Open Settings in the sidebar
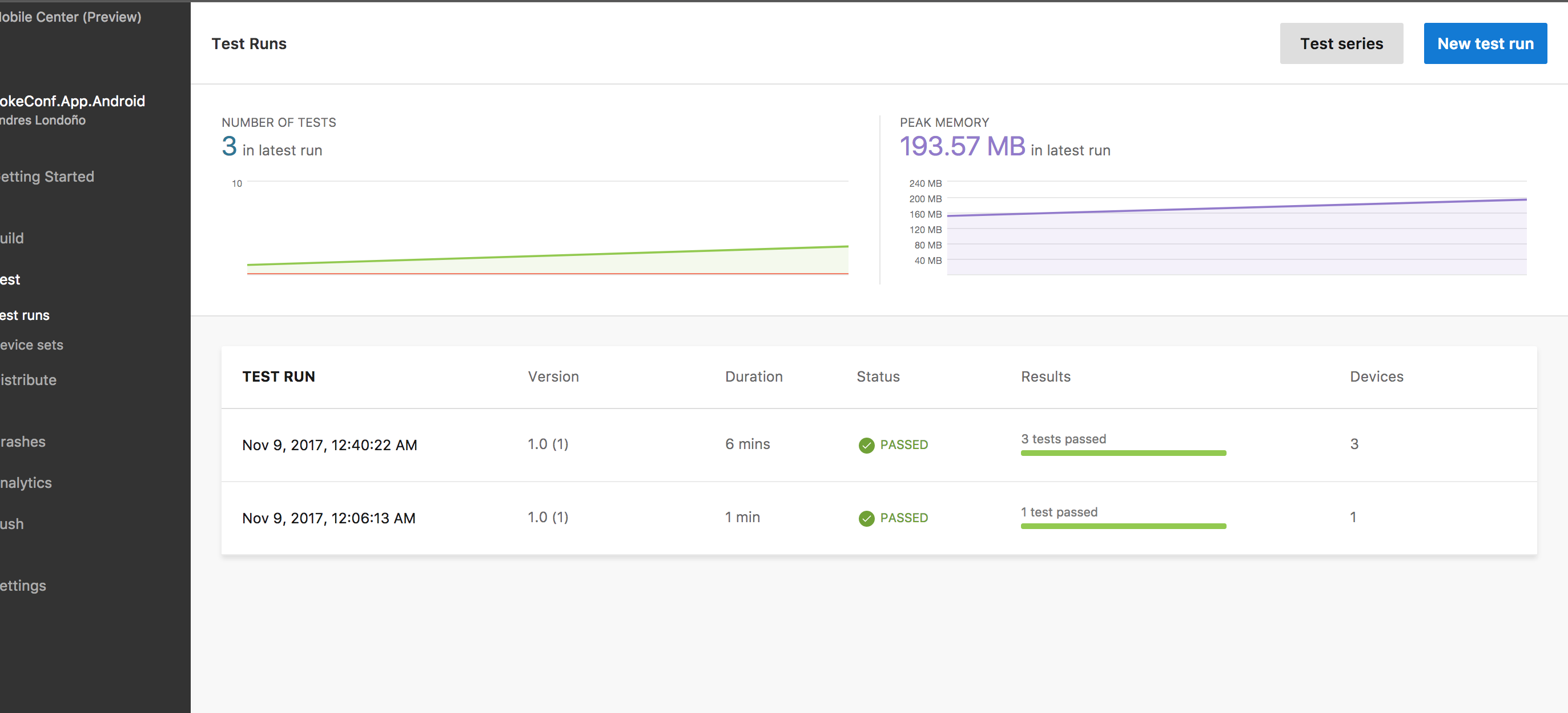Image resolution: width=1568 pixels, height=713 pixels. 23,586
